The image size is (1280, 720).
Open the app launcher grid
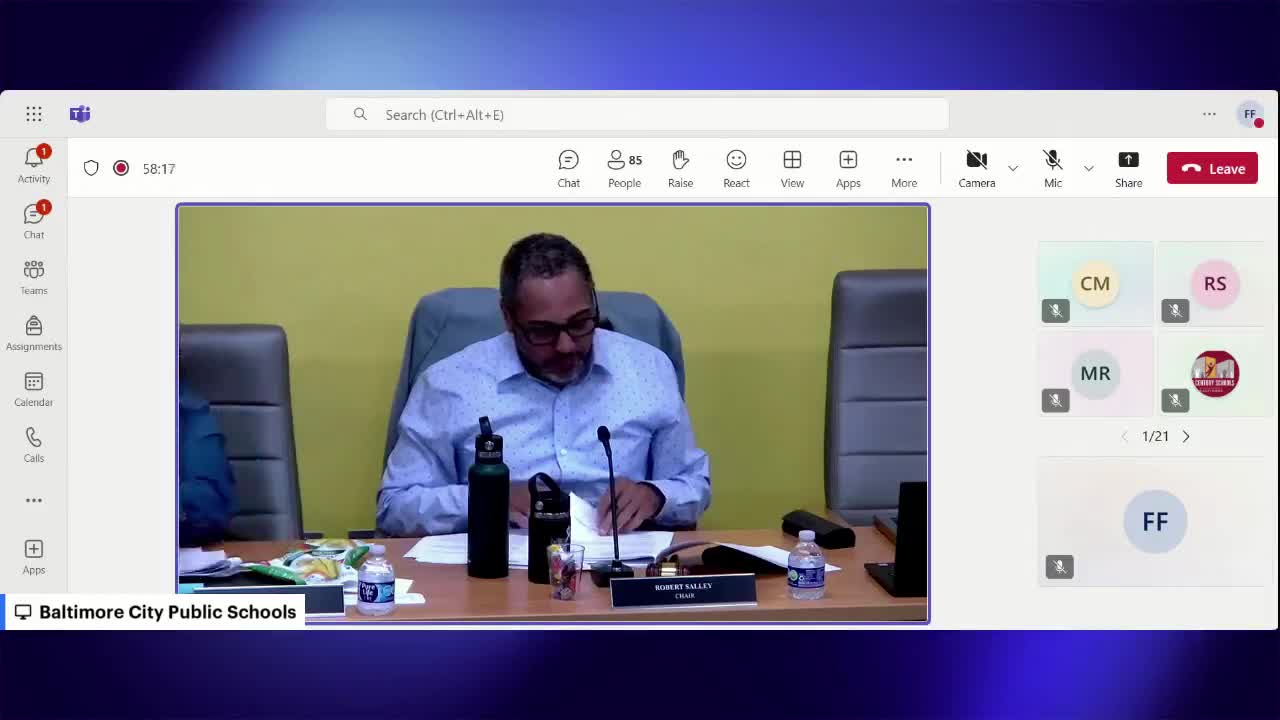(34, 114)
